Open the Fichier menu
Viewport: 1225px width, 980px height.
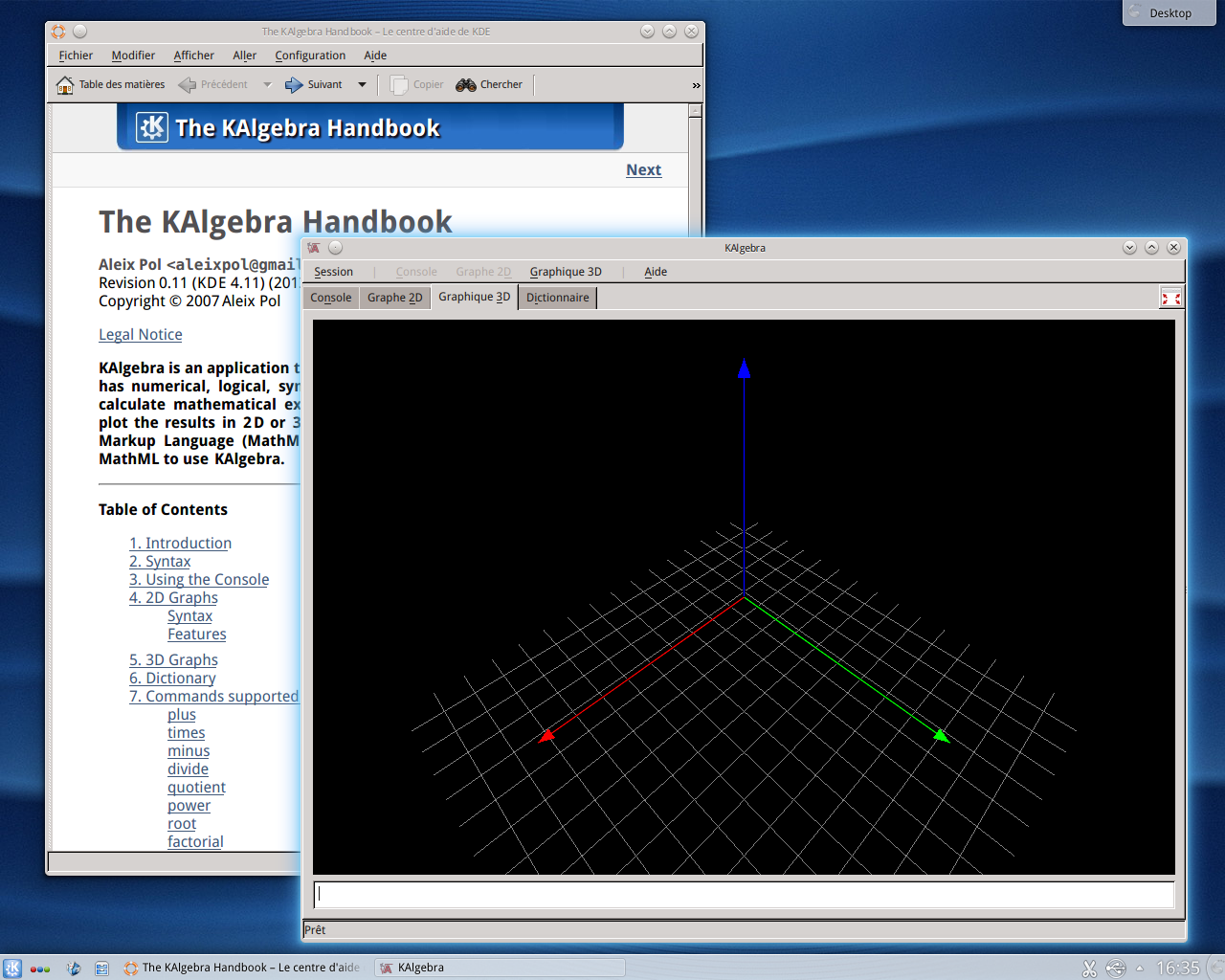tap(76, 56)
